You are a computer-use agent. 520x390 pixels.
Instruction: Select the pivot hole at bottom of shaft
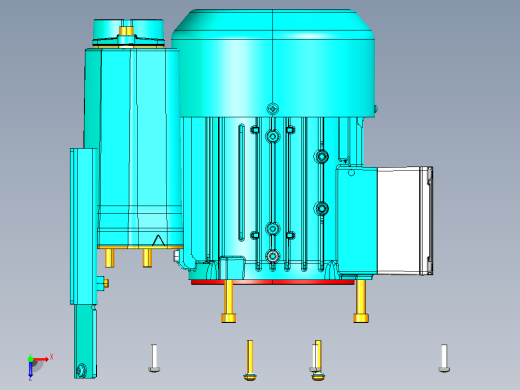tap(81, 370)
